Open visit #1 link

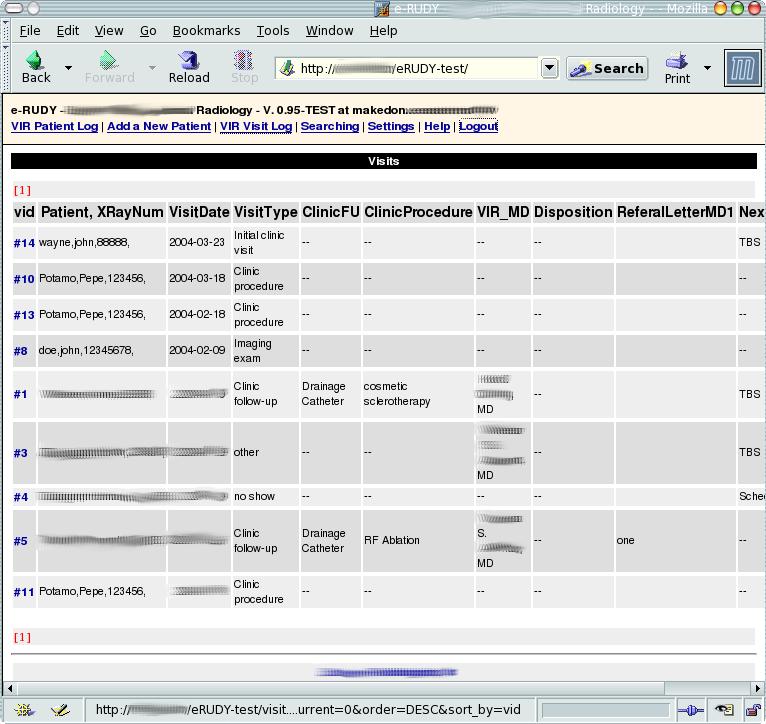point(21,394)
